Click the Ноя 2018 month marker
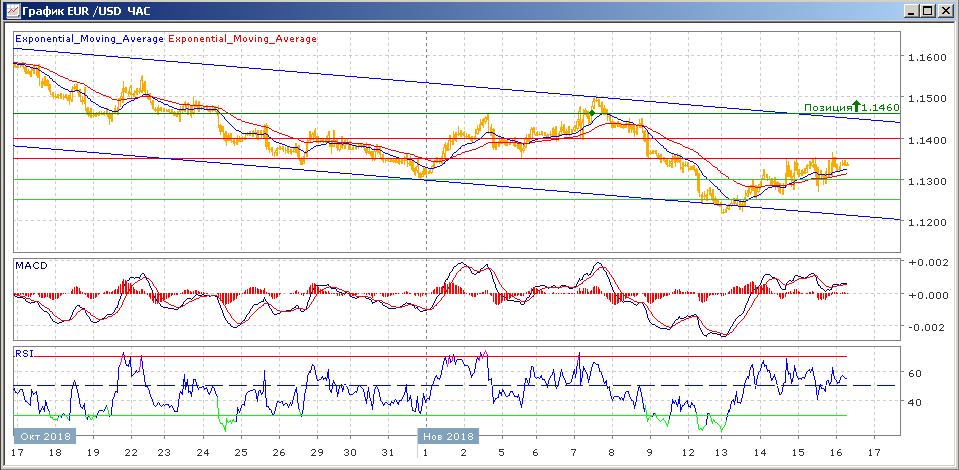 tap(448, 436)
